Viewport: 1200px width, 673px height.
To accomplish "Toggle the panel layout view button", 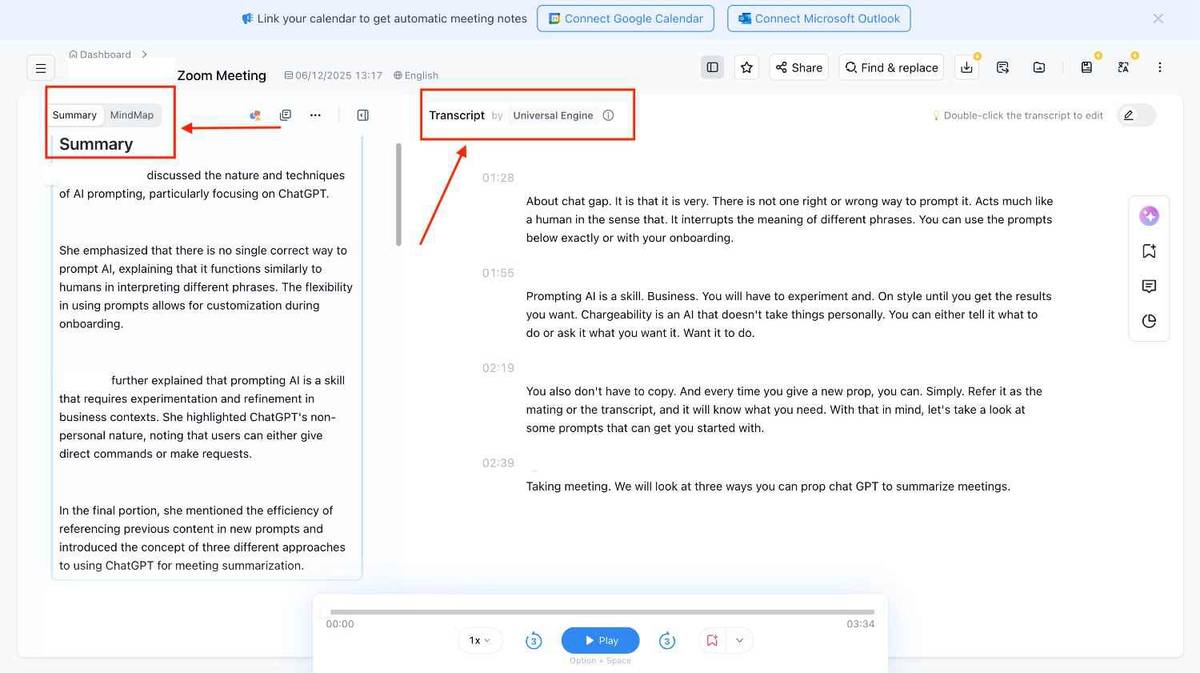I will click(x=712, y=67).
